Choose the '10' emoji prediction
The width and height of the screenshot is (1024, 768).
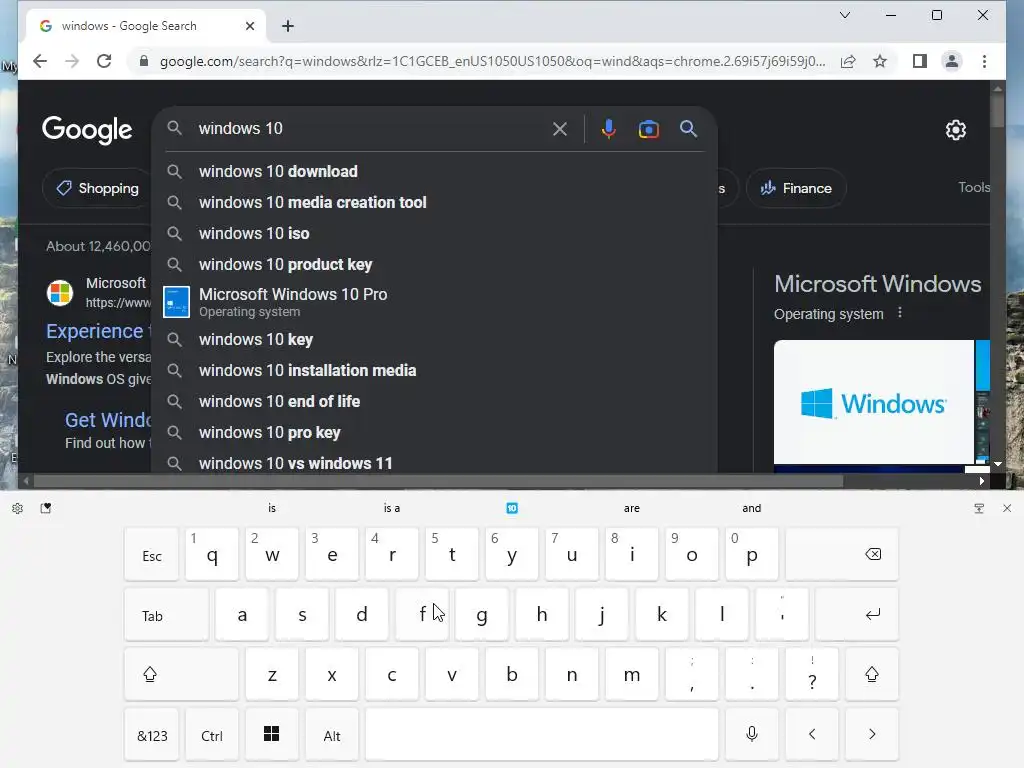point(512,508)
